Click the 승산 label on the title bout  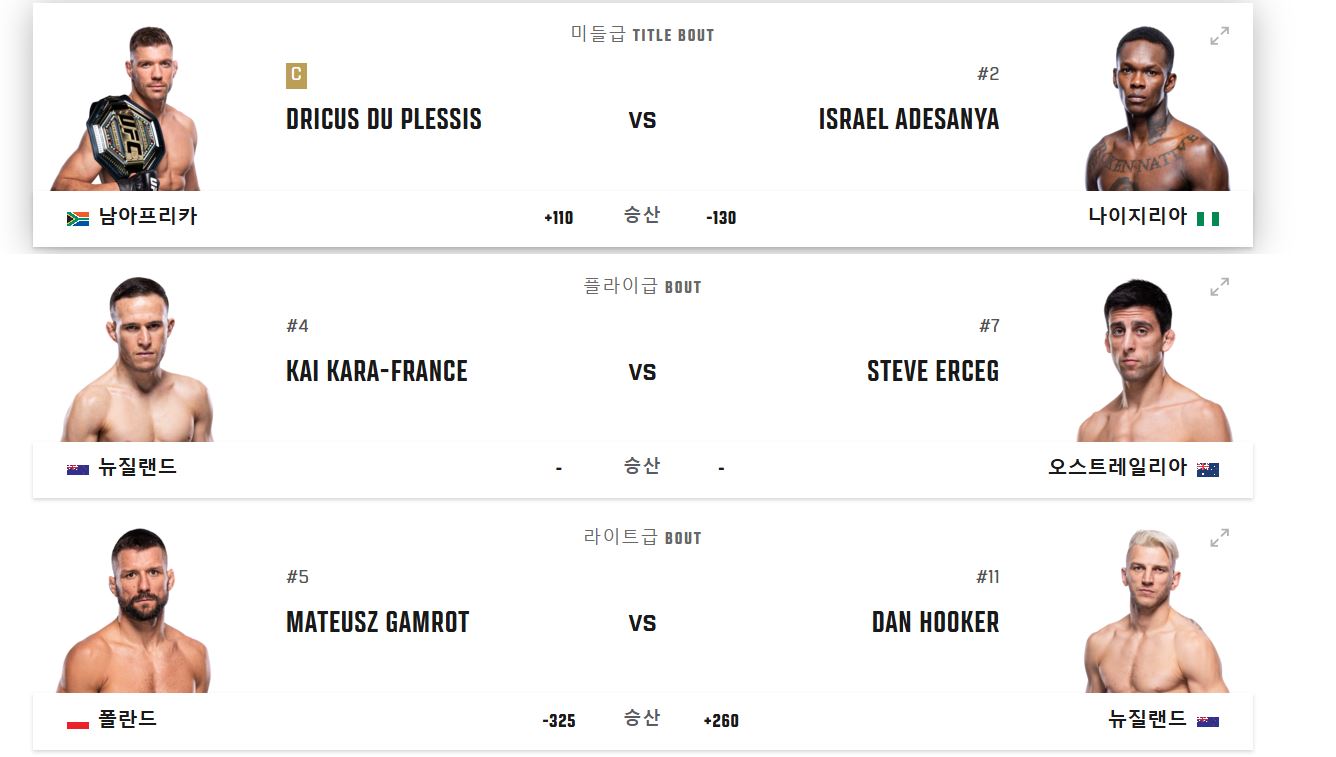(x=643, y=215)
